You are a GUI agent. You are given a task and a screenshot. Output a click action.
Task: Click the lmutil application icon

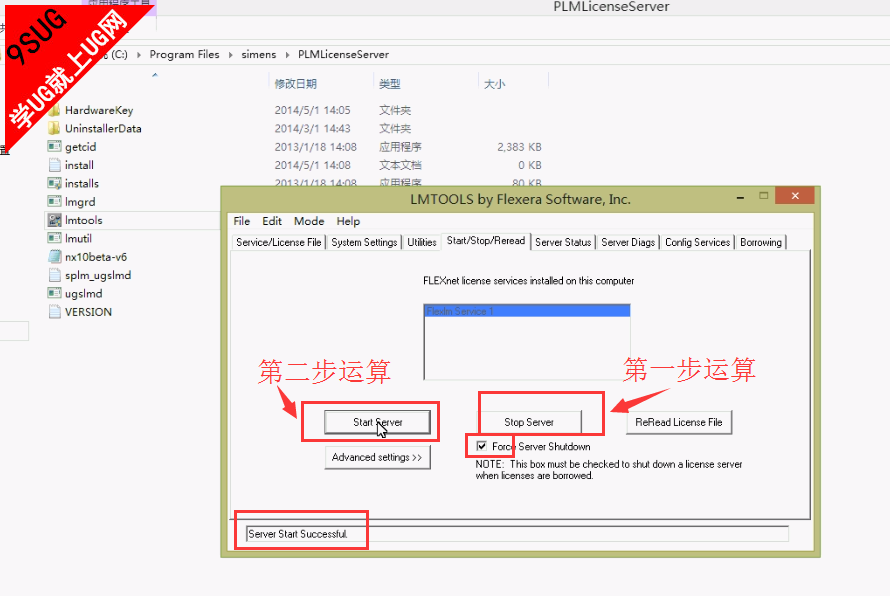[x=54, y=238]
